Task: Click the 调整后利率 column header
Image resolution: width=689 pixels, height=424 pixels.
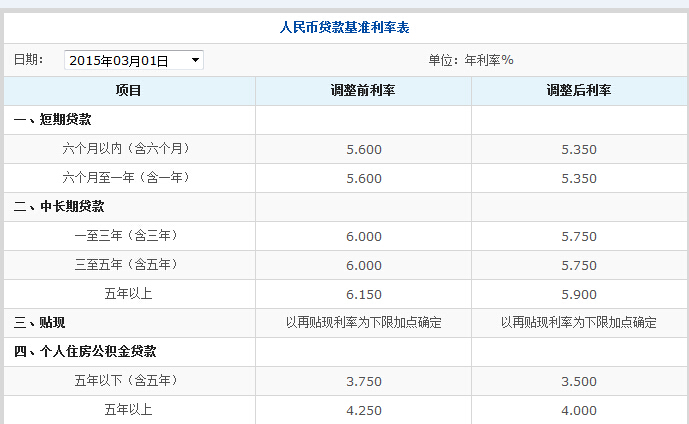Action: 580,91
